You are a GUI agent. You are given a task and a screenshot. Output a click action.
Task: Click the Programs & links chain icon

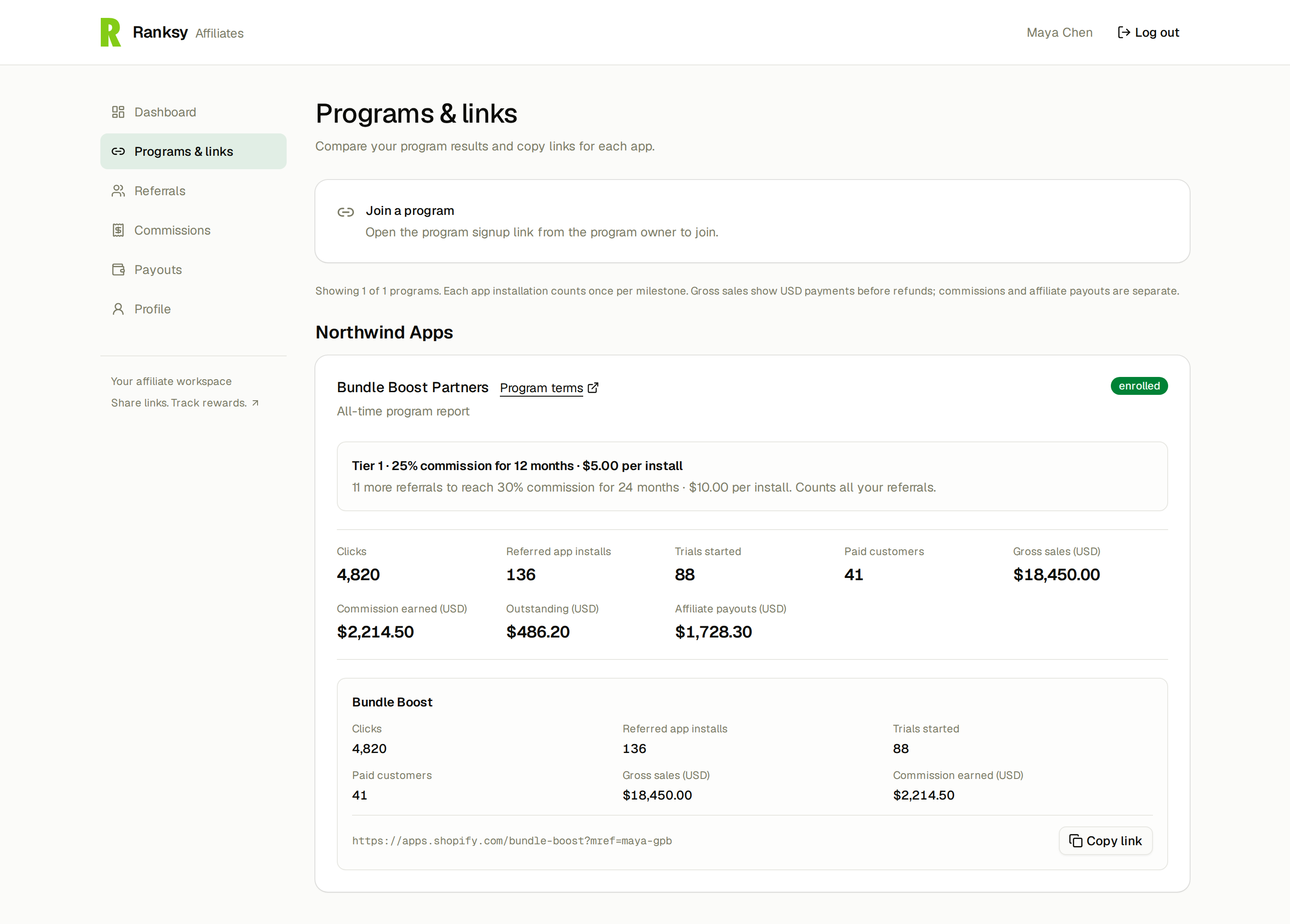(118, 151)
